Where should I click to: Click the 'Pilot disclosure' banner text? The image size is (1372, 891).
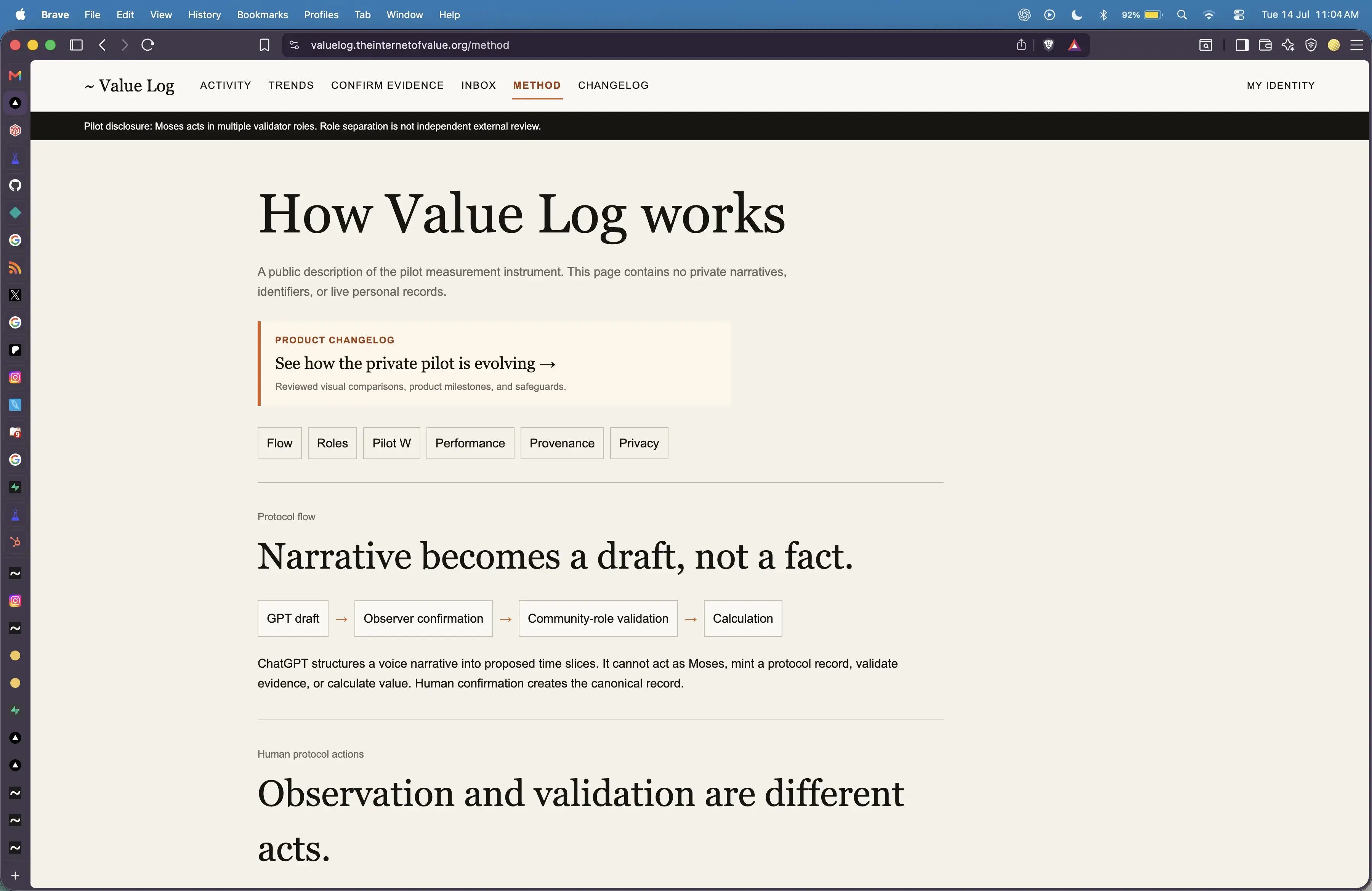312,126
